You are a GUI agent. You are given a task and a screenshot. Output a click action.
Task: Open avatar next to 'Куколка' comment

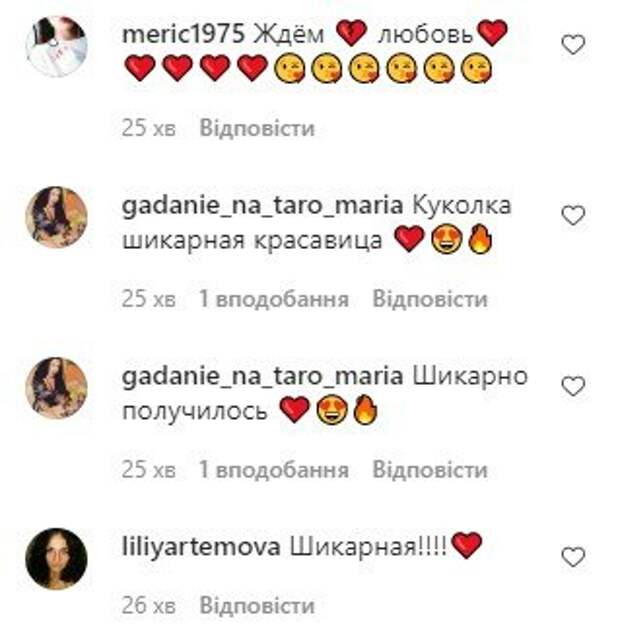coord(57,217)
